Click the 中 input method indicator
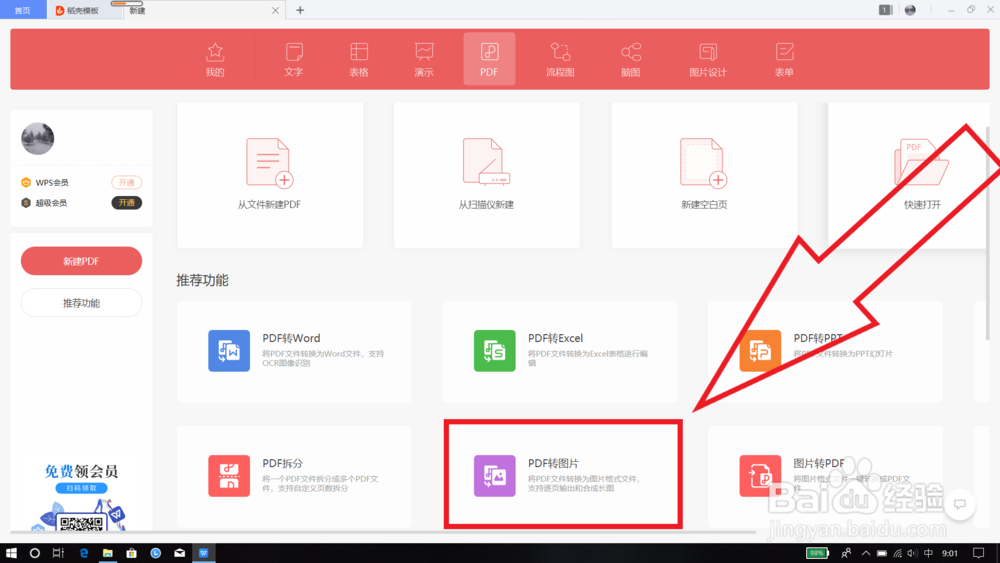 point(929,553)
